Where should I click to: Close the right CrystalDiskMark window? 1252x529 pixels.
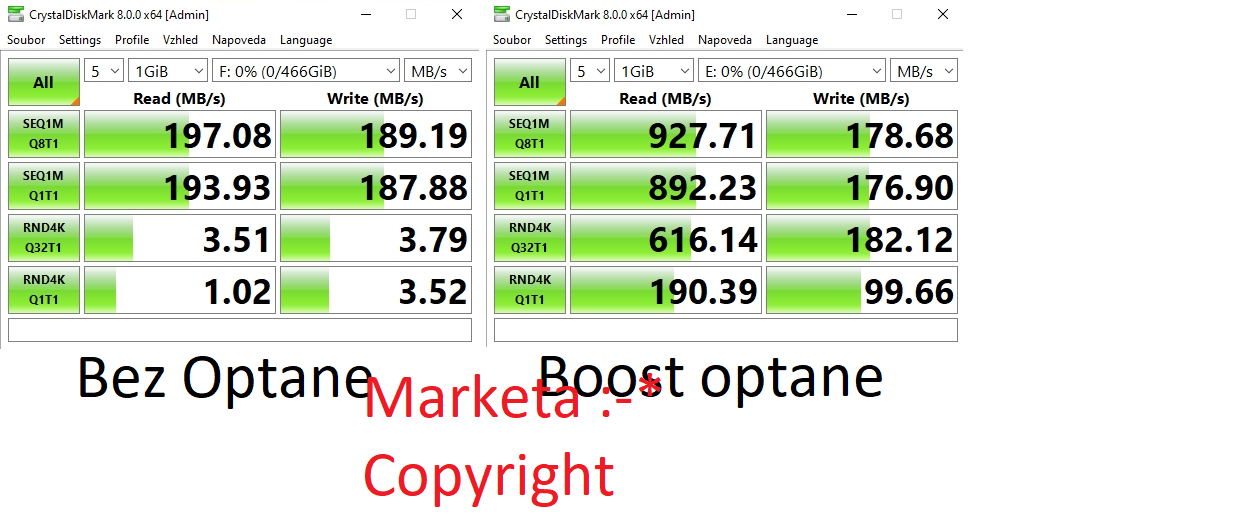click(x=943, y=14)
